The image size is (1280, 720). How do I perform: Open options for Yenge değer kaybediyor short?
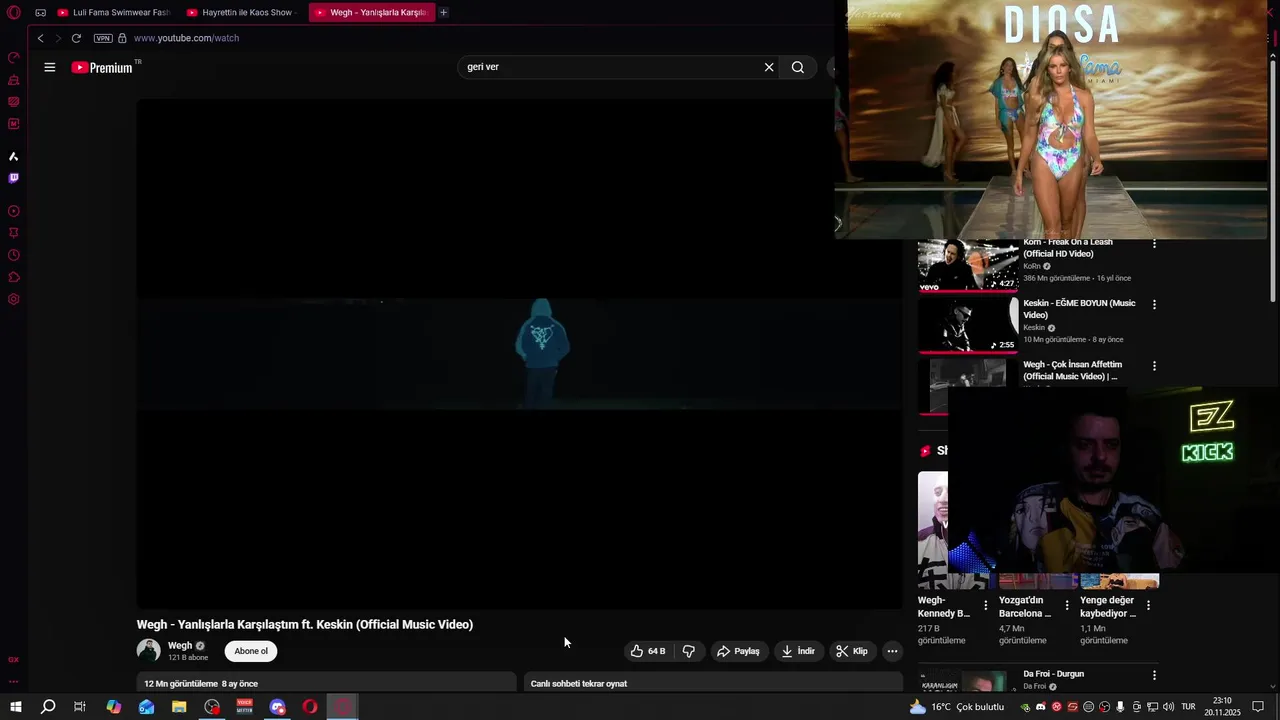[1148, 605]
